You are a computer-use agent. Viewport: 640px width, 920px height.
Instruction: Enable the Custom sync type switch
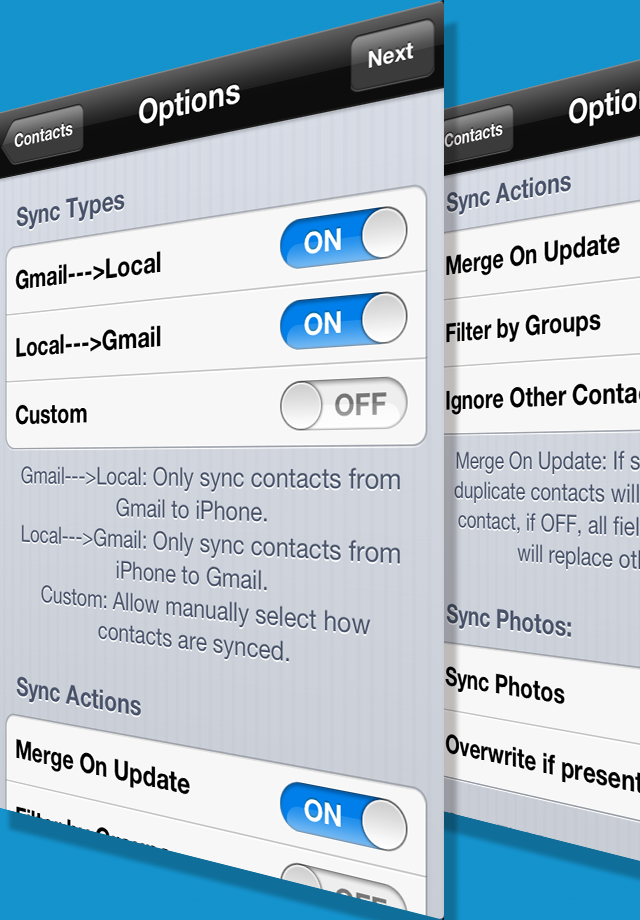344,404
